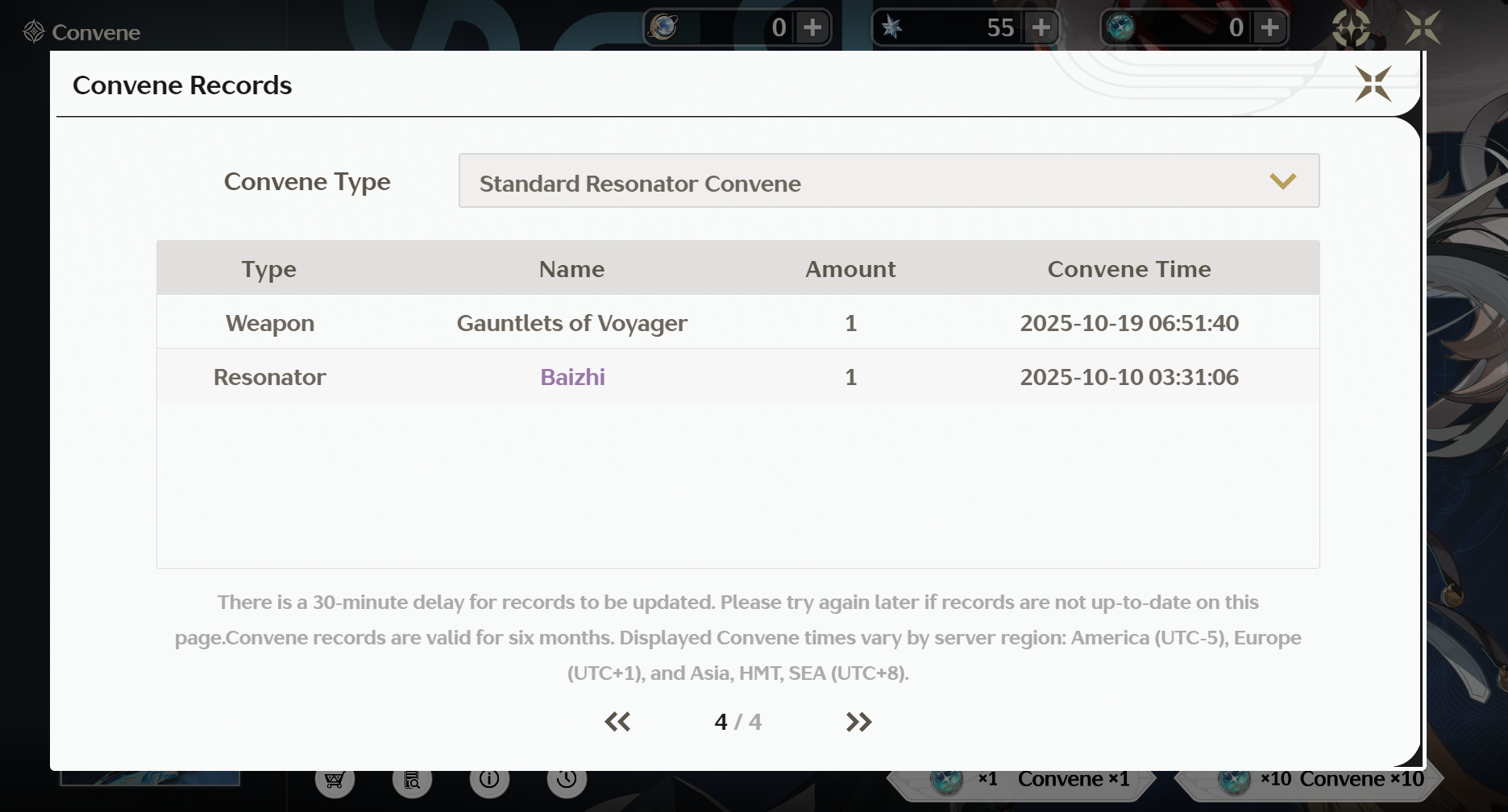Go to the previous records page
1508x812 pixels.
point(617,722)
